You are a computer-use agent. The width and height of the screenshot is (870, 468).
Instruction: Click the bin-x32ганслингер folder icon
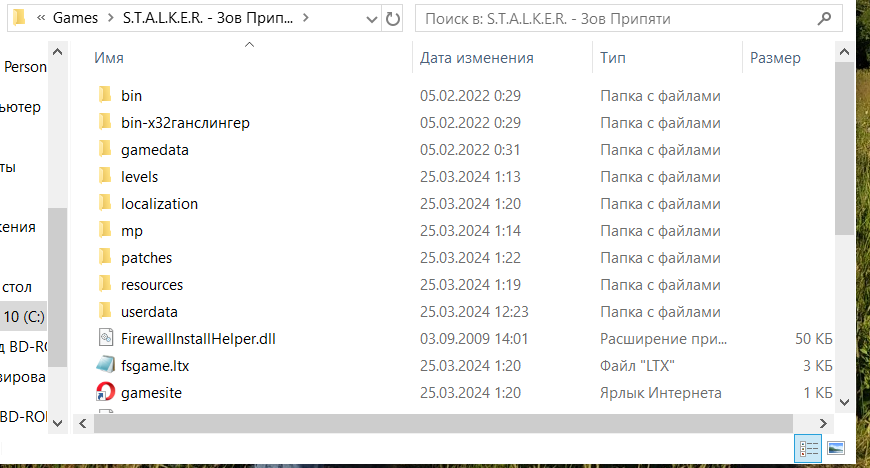(x=106, y=123)
